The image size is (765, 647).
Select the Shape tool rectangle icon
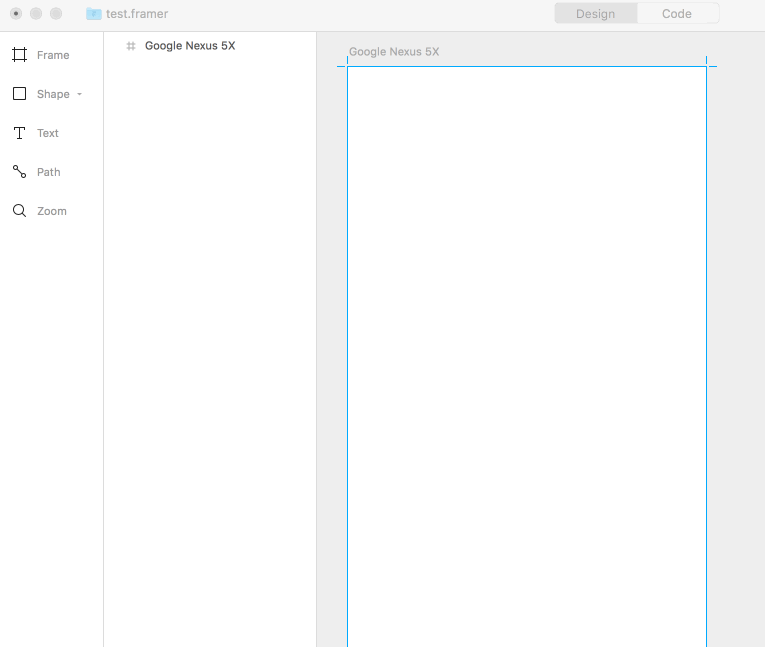point(20,94)
